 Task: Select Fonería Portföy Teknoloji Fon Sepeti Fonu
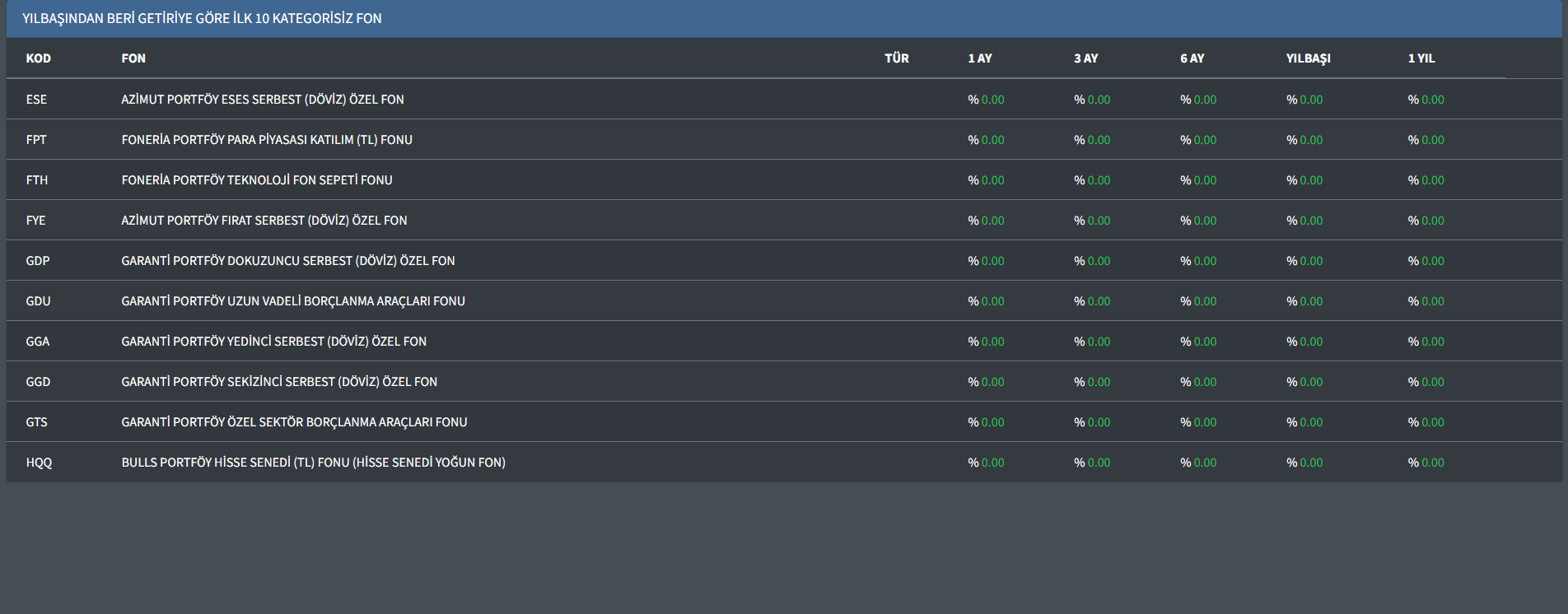257,180
